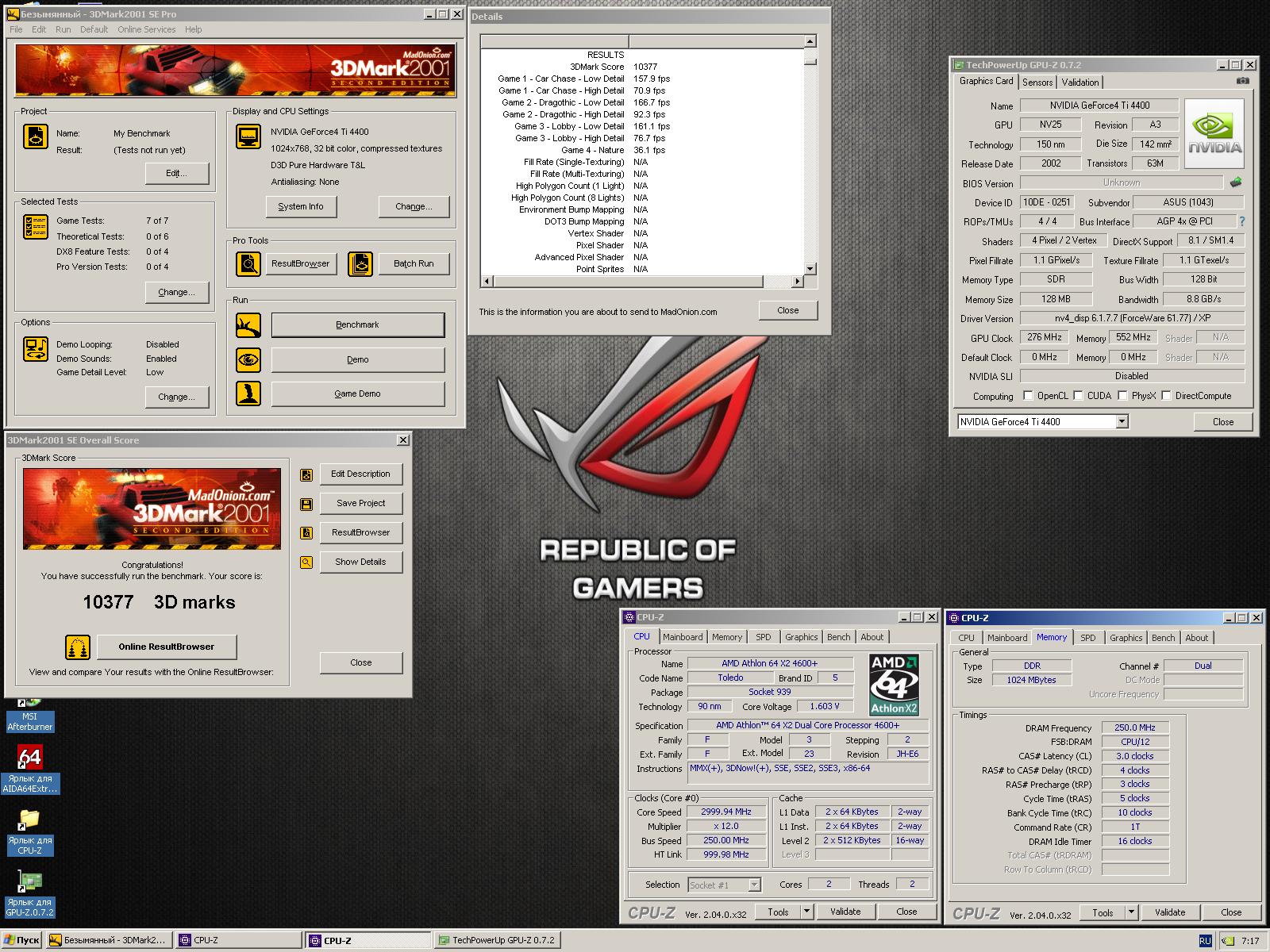The height and width of the screenshot is (952, 1270).
Task: Click the Batch Run icon in Pro Tools
Action: coord(360,263)
